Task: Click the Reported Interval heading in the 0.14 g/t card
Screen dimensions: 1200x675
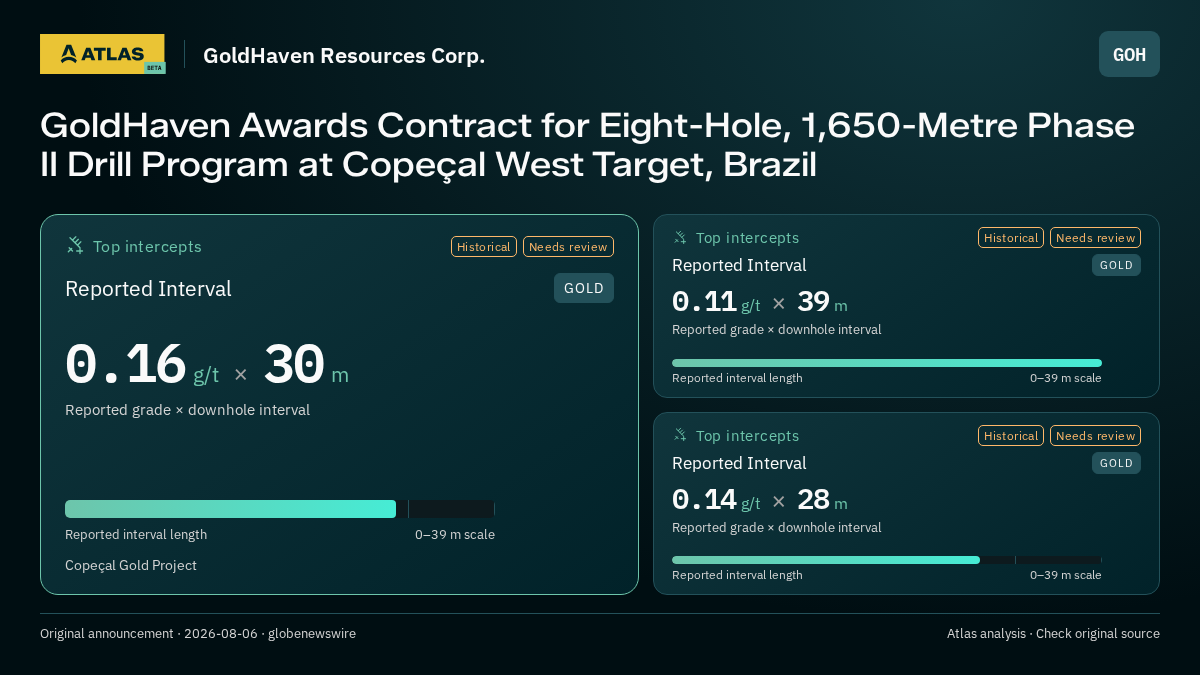Action: point(739,463)
